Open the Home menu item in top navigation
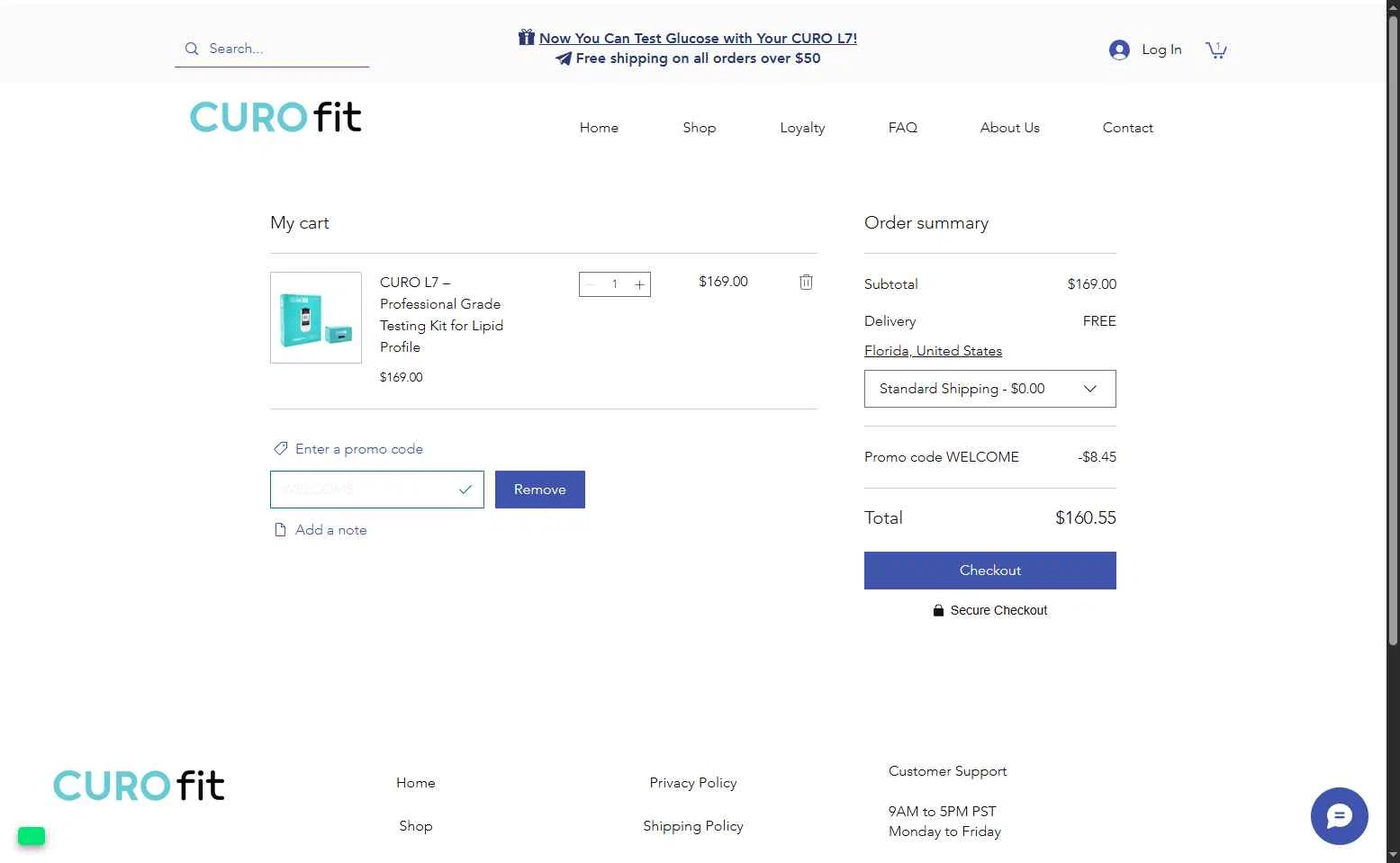 599,128
